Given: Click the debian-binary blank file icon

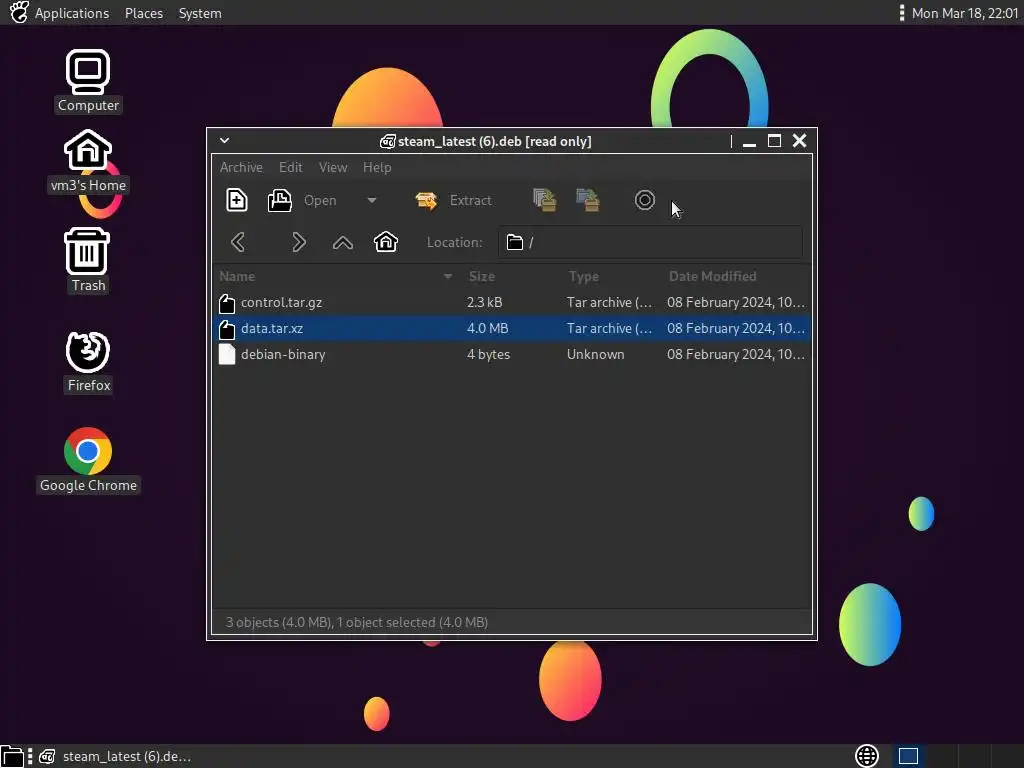Looking at the screenshot, I should coord(227,355).
